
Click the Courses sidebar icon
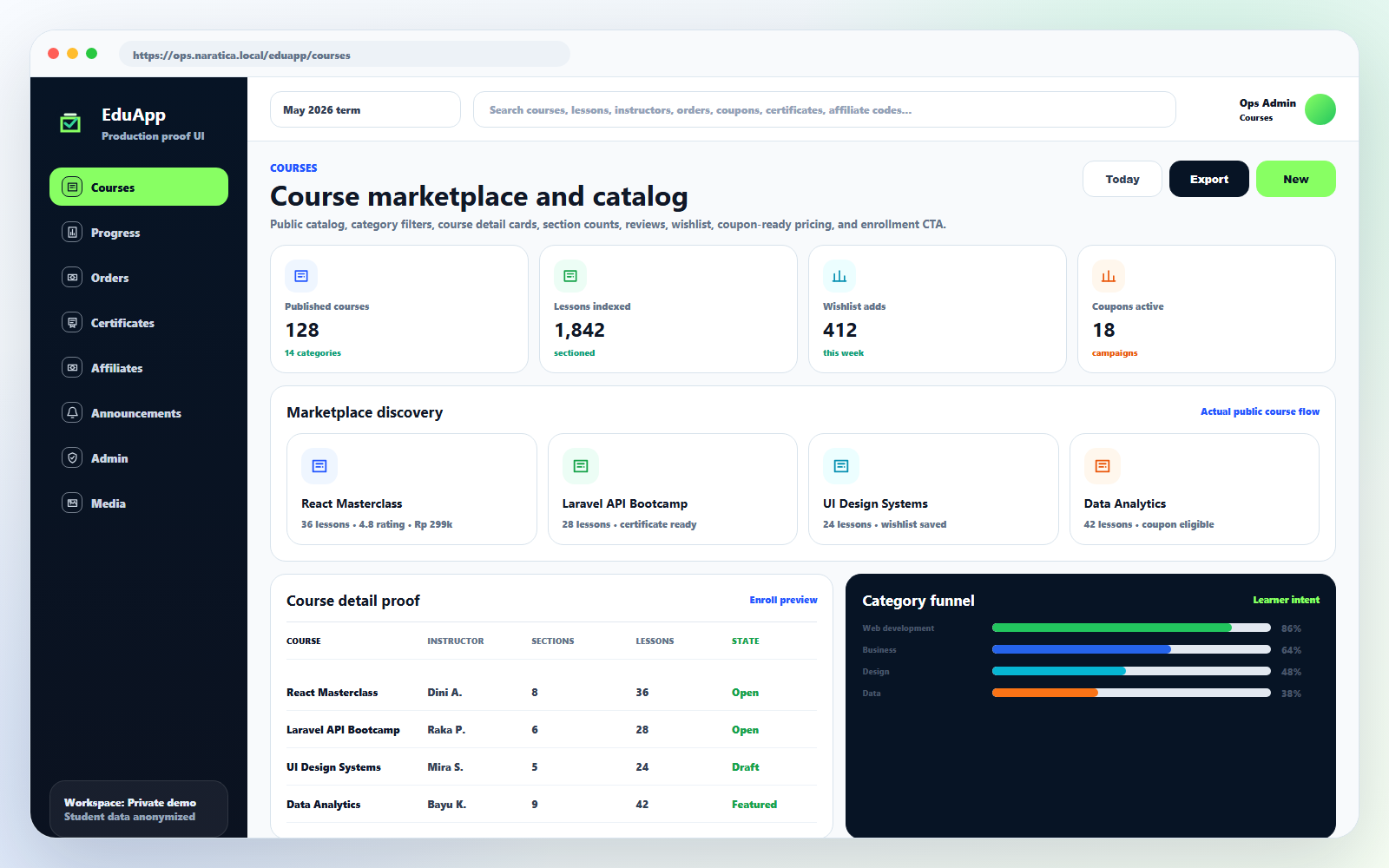(x=73, y=187)
